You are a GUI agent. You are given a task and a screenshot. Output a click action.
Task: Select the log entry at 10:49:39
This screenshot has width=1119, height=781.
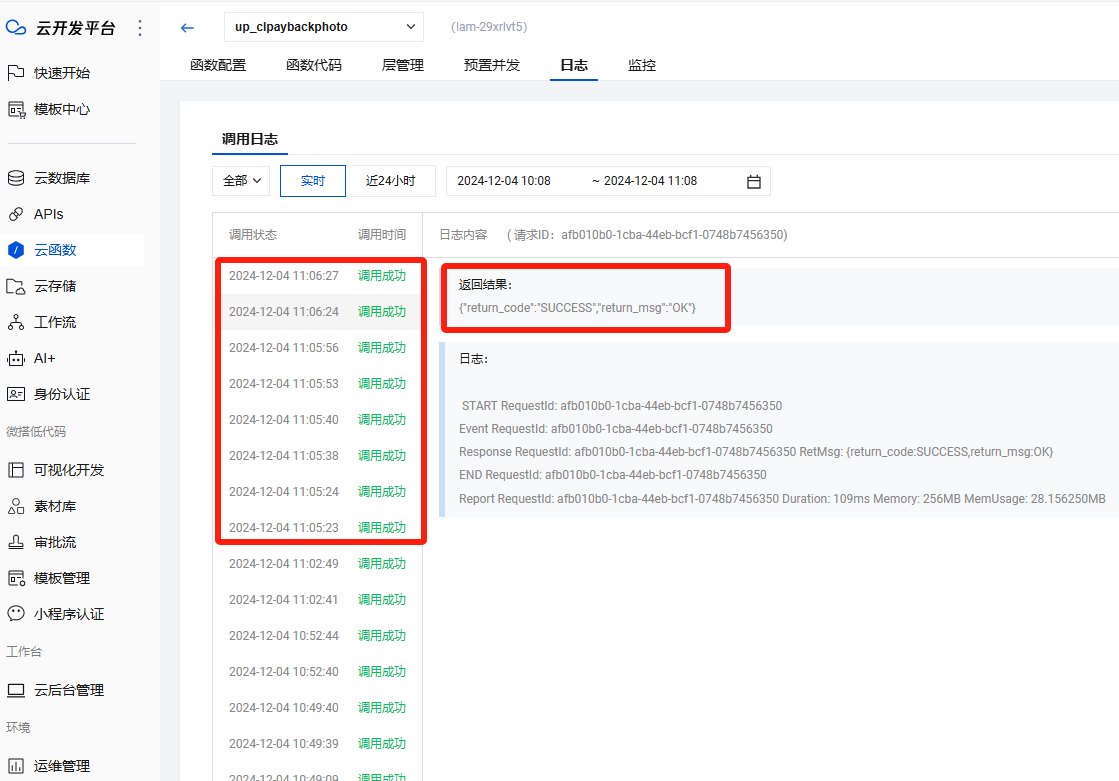point(318,743)
